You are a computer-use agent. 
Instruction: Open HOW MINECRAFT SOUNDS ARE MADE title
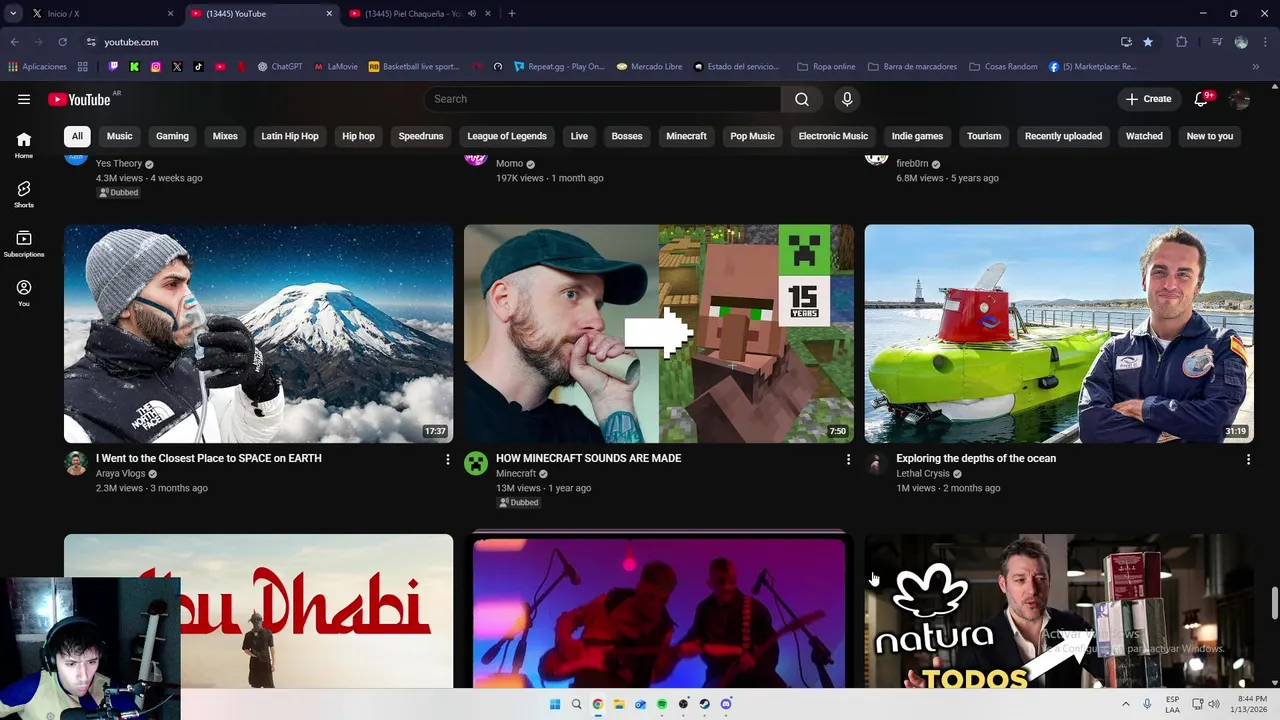[588, 458]
